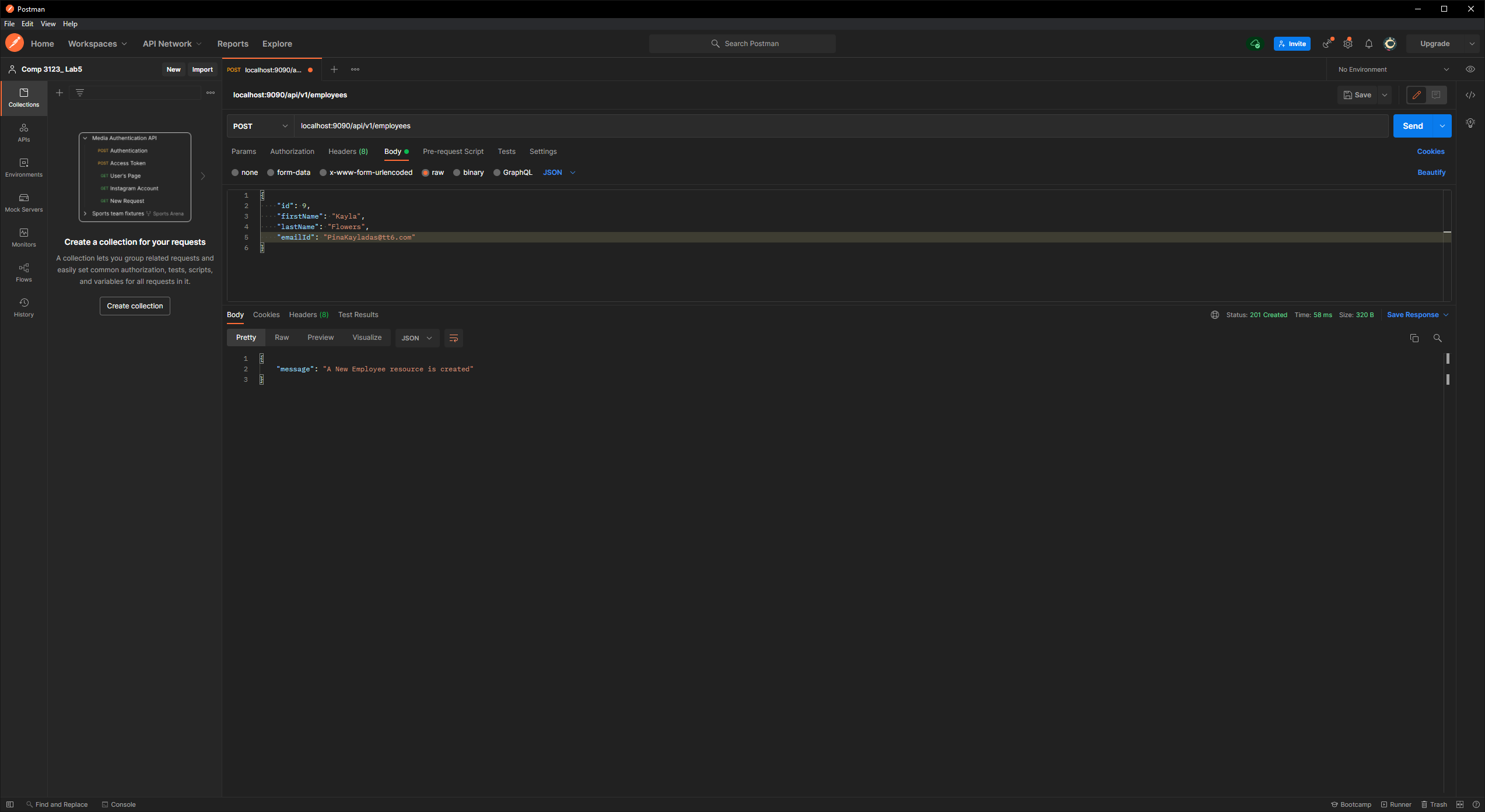This screenshot has height=812, width=1485.
Task: Set request body to none
Action: 244,173
